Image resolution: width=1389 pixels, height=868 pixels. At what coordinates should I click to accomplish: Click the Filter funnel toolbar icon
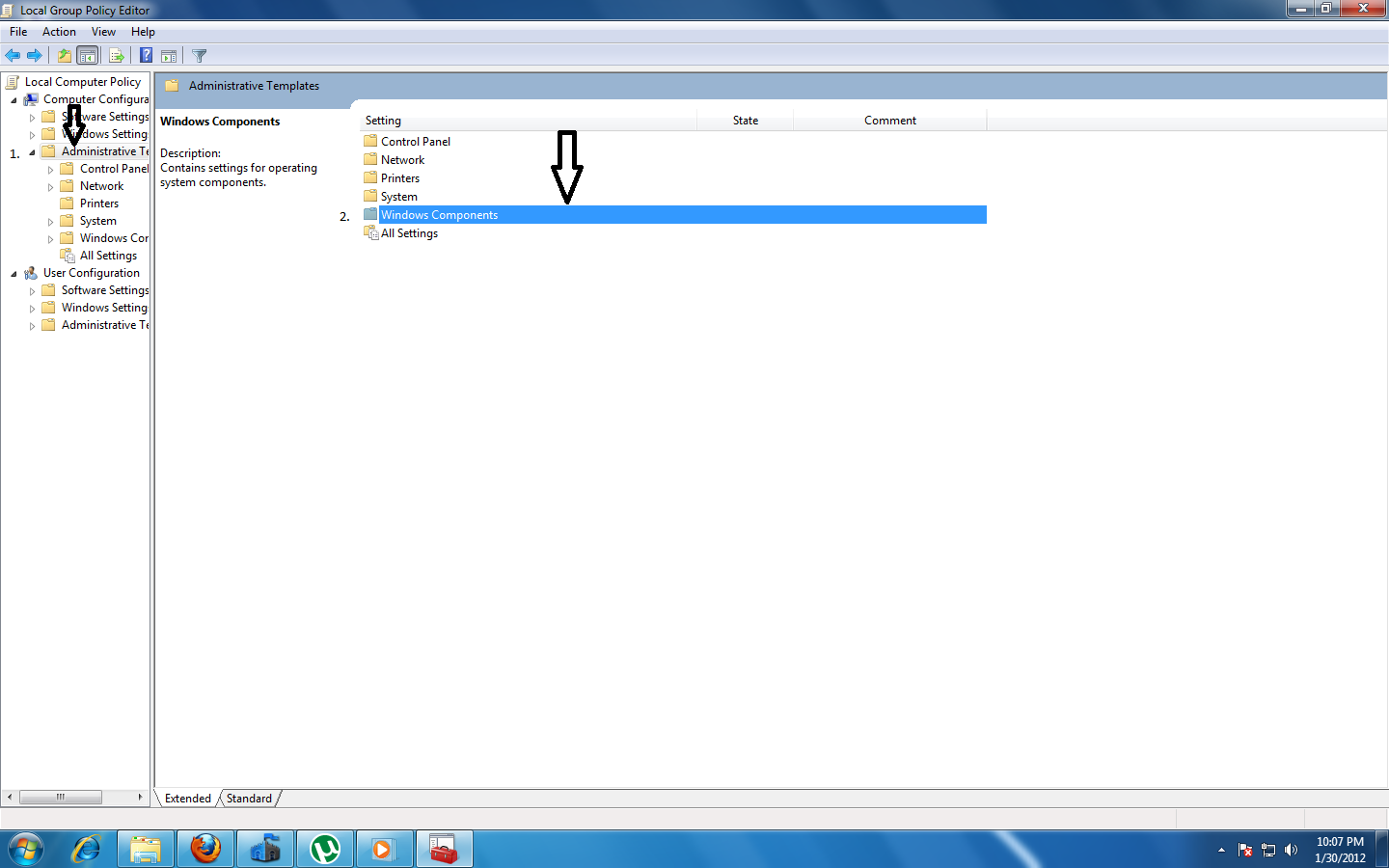coord(200,56)
